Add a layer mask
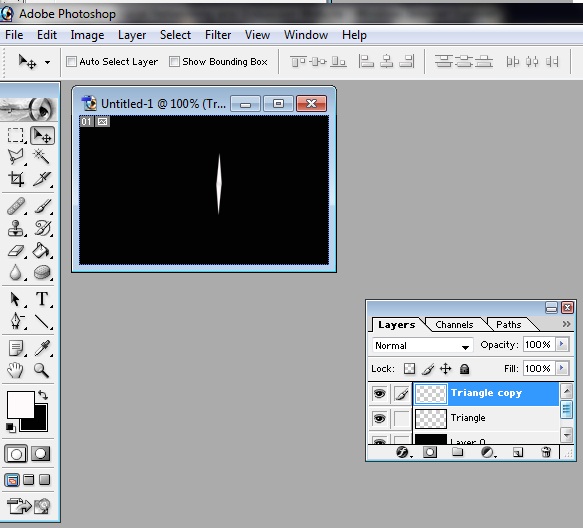Screen dimensions: 583x528 [430, 452]
